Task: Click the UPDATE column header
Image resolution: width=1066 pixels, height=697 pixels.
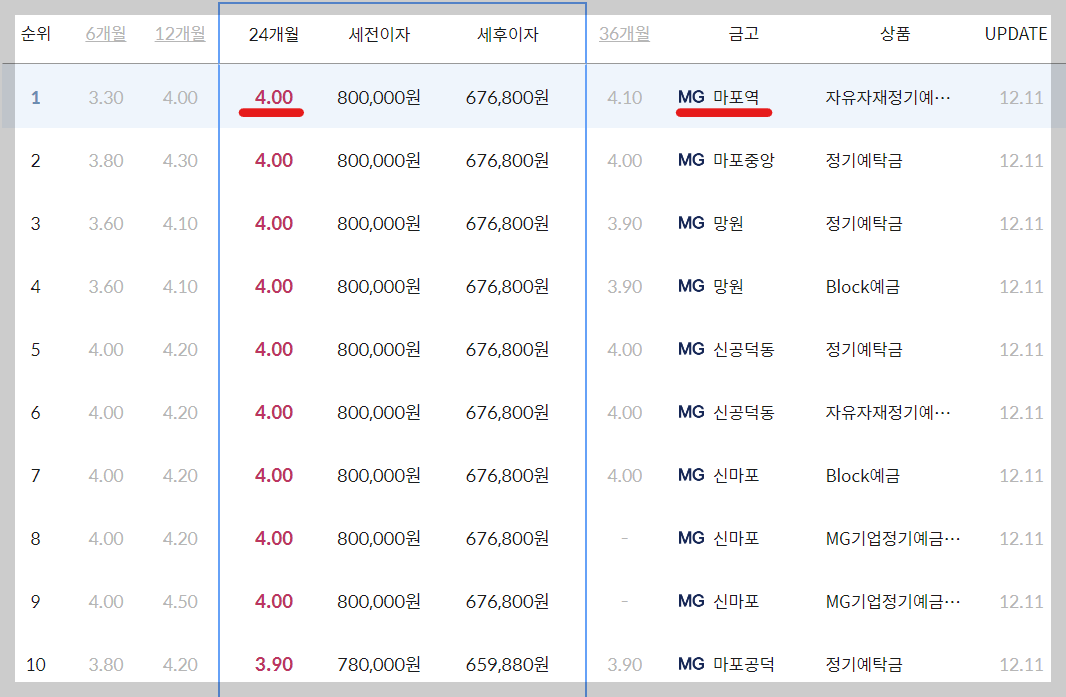Action: click(x=1014, y=34)
